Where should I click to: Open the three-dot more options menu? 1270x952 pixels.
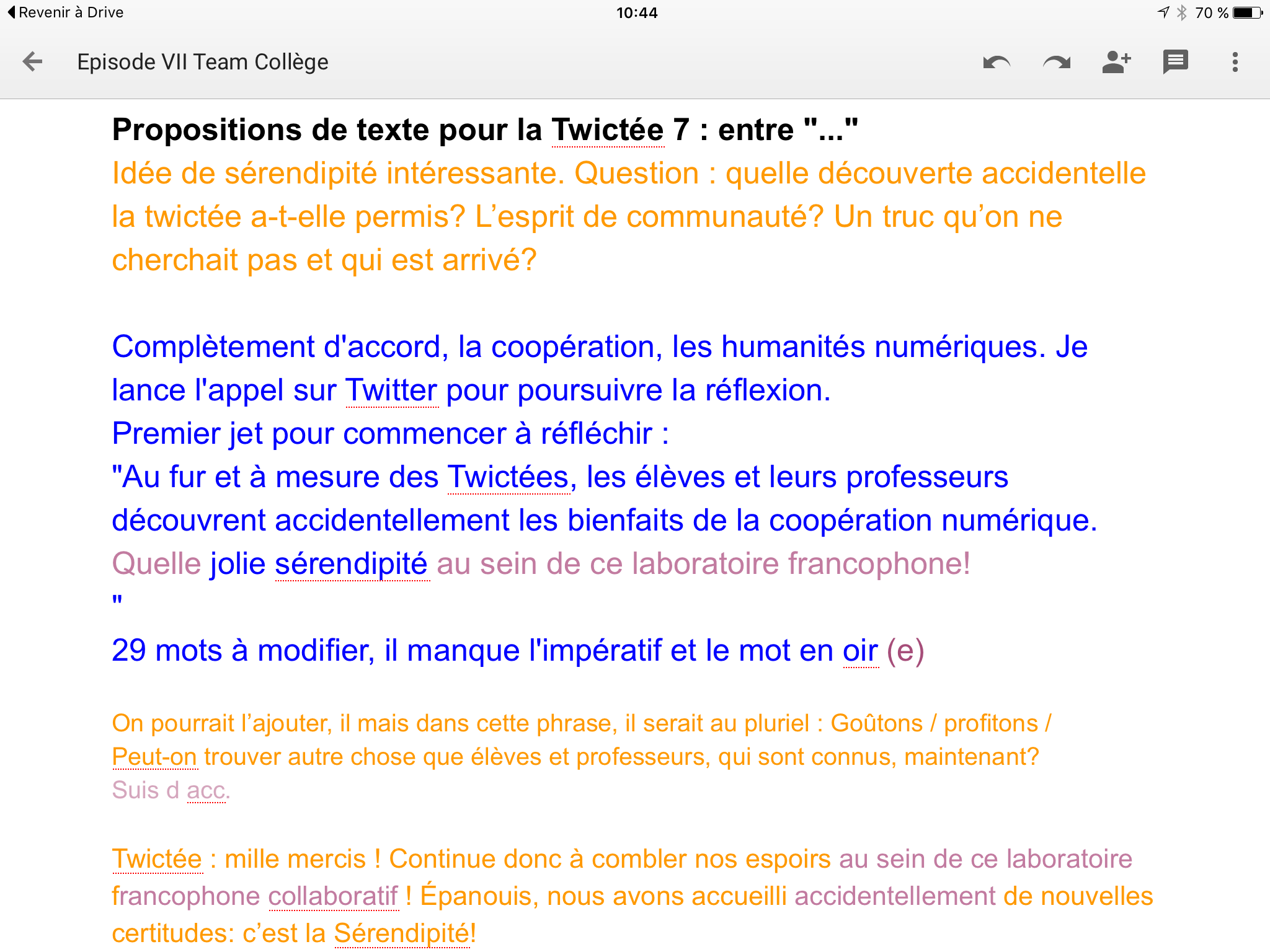1235,62
